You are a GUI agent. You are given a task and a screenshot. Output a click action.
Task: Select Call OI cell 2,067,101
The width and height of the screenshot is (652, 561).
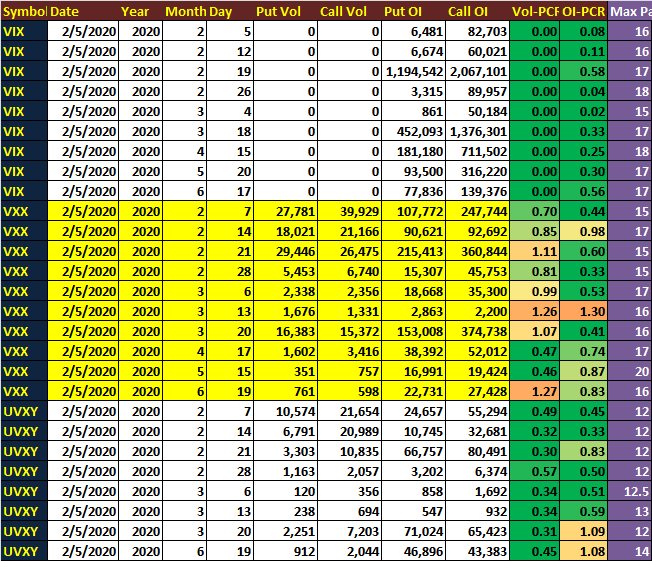tap(477, 72)
